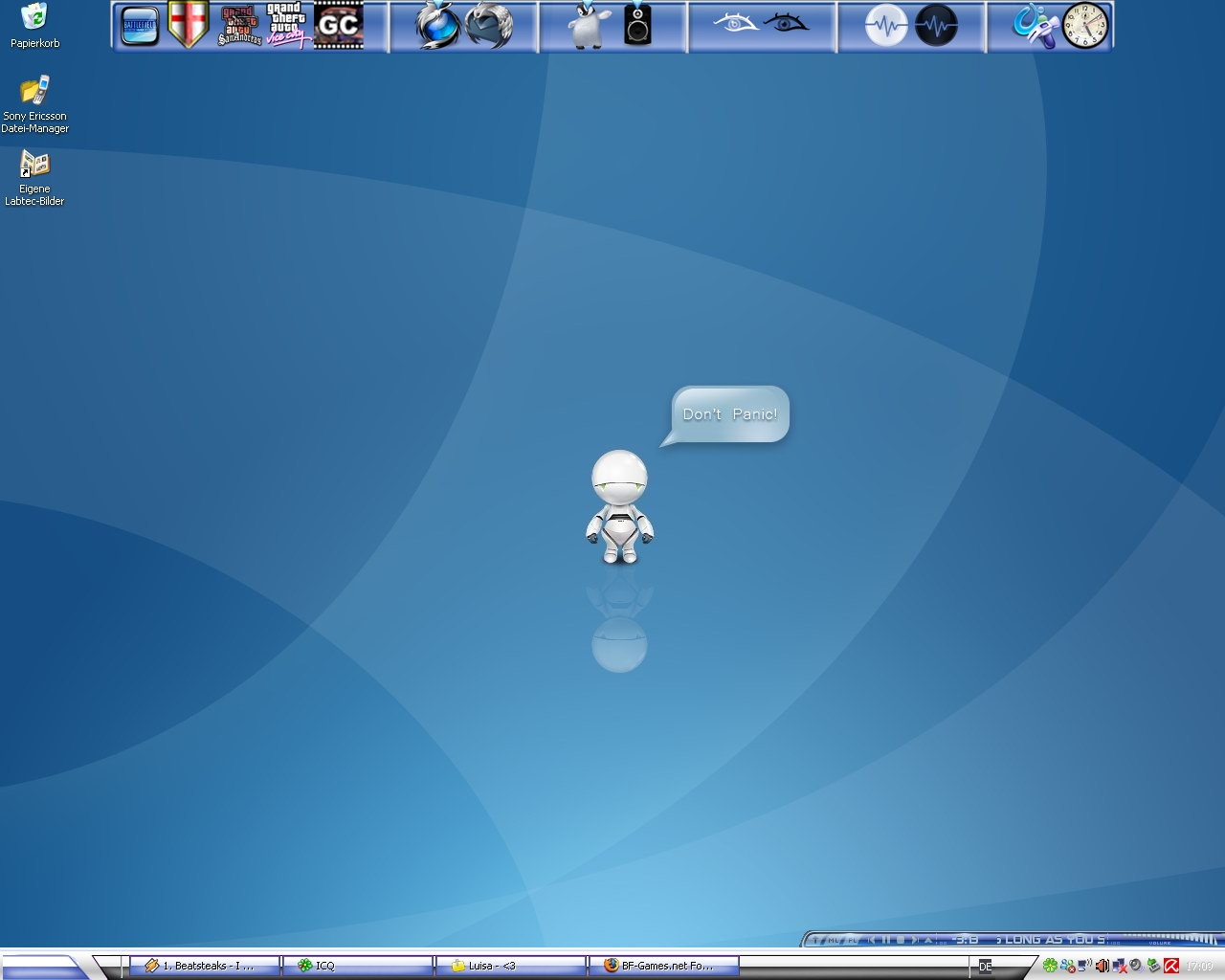This screenshot has height=980, width=1225.
Task: Open the Papierkorb recycle bin
Action: click(34, 26)
